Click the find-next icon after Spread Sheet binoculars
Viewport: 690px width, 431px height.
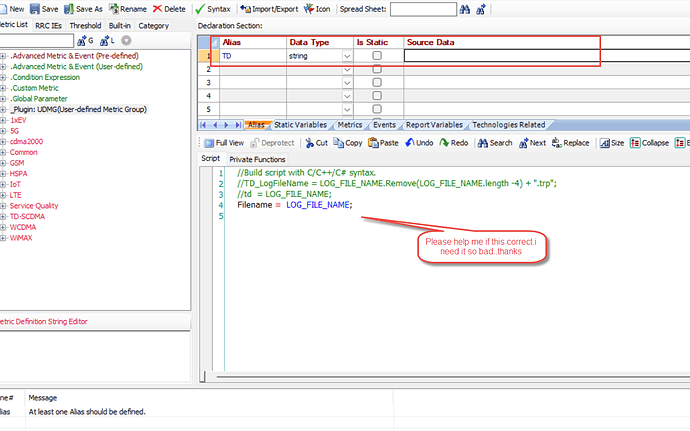pos(481,9)
